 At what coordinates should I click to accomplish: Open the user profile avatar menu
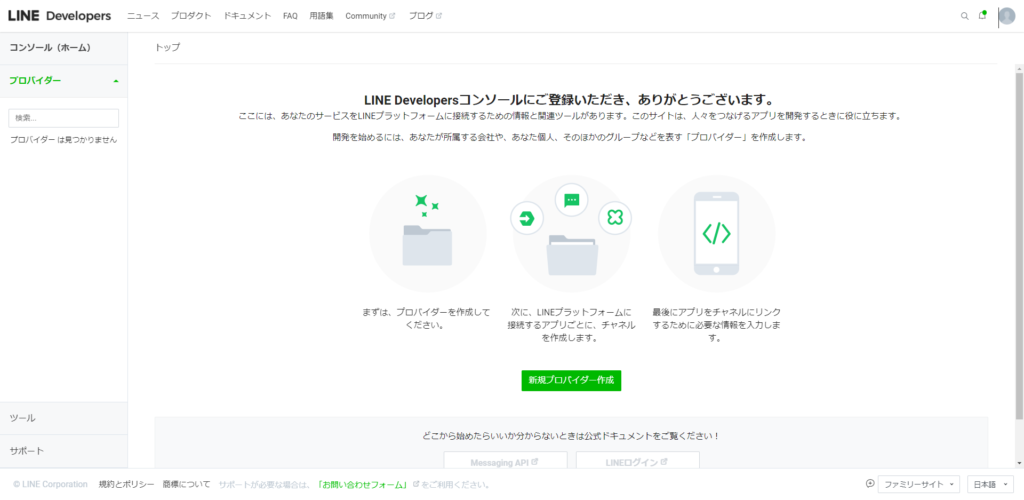coord(1006,16)
